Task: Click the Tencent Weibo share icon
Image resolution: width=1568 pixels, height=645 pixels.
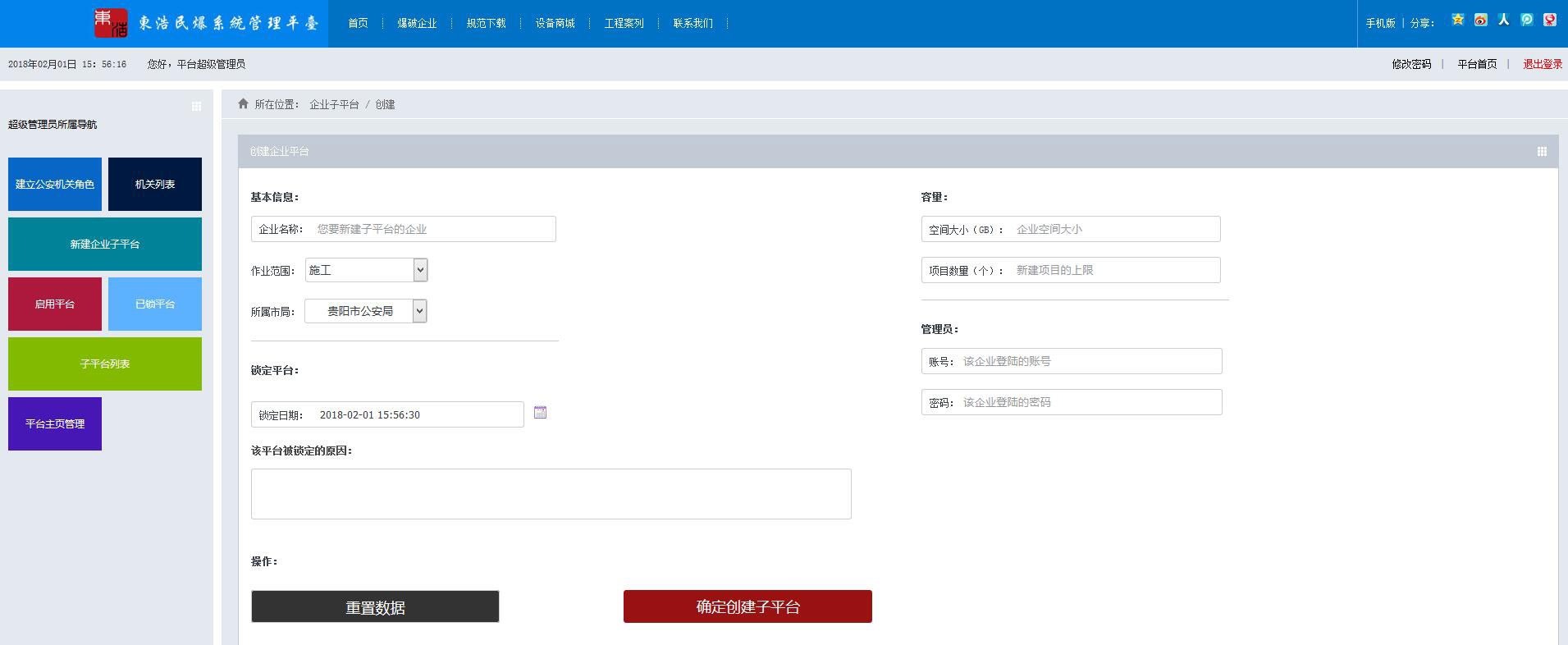Action: click(x=1526, y=20)
